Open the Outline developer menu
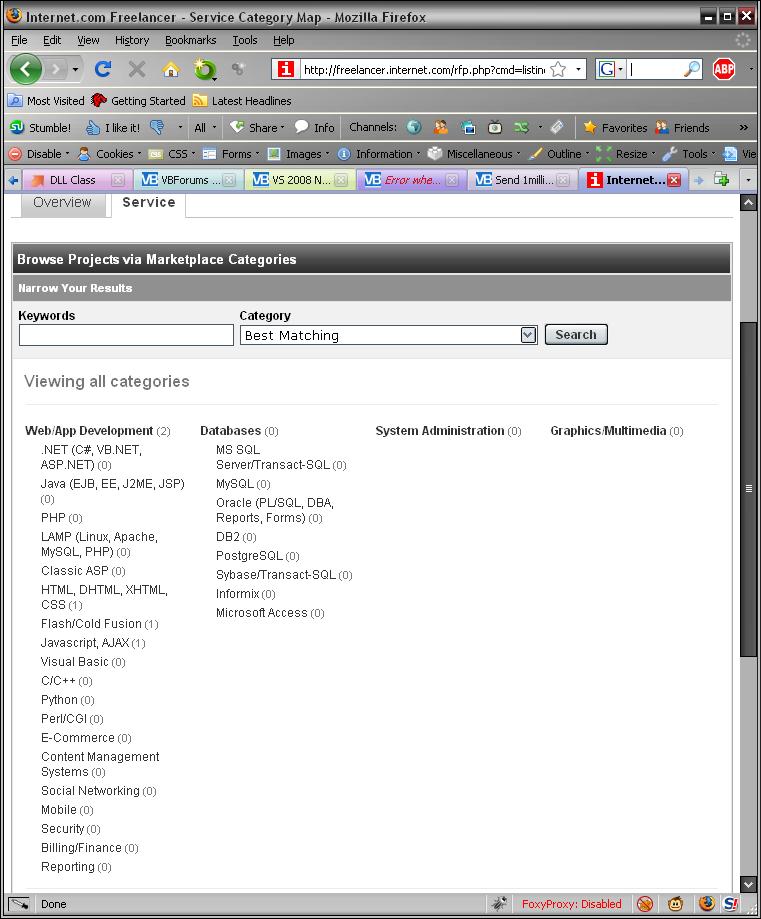Viewport: 761px width, 919px height. (559, 154)
